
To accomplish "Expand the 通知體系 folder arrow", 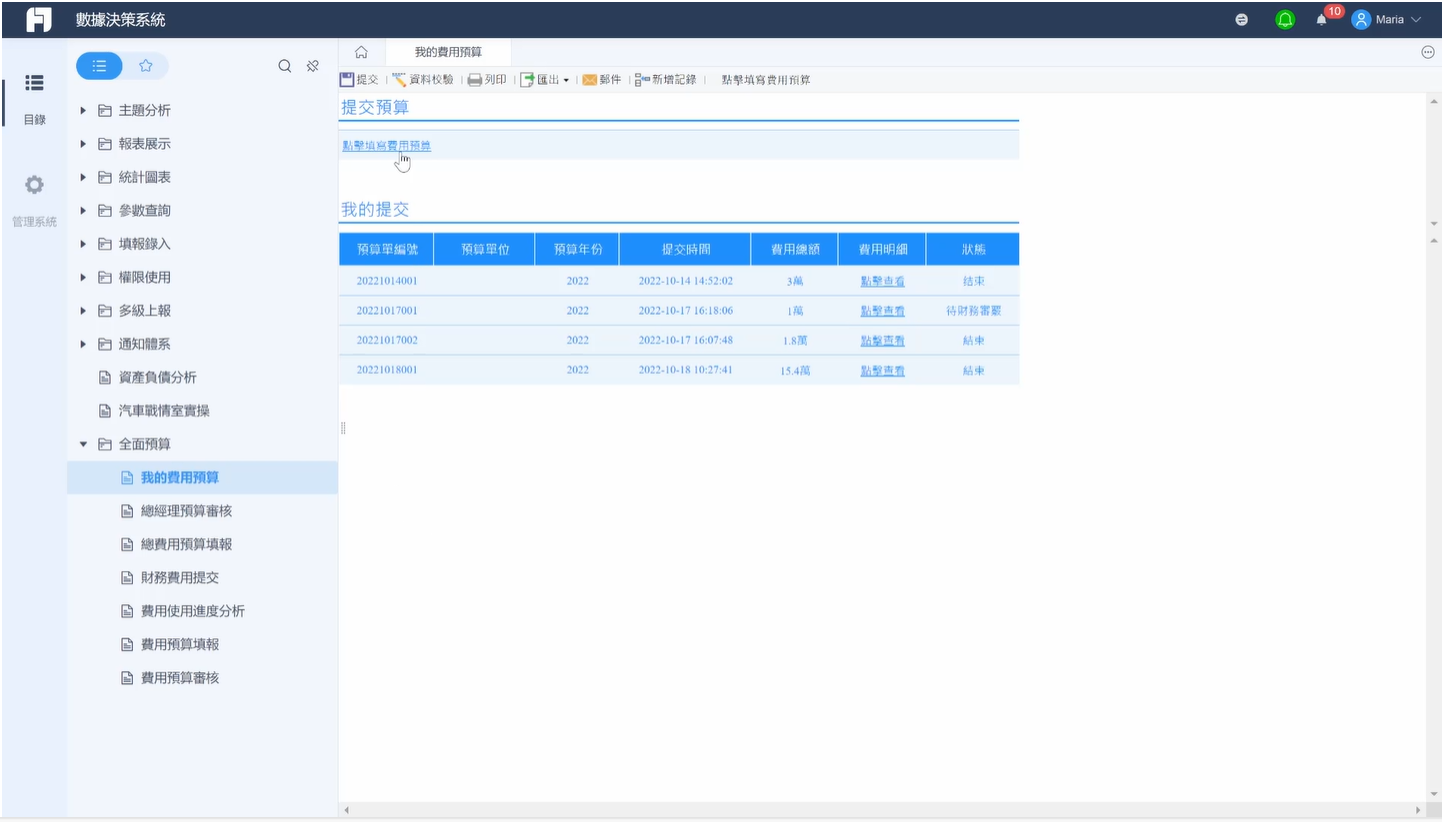I will (x=84, y=344).
